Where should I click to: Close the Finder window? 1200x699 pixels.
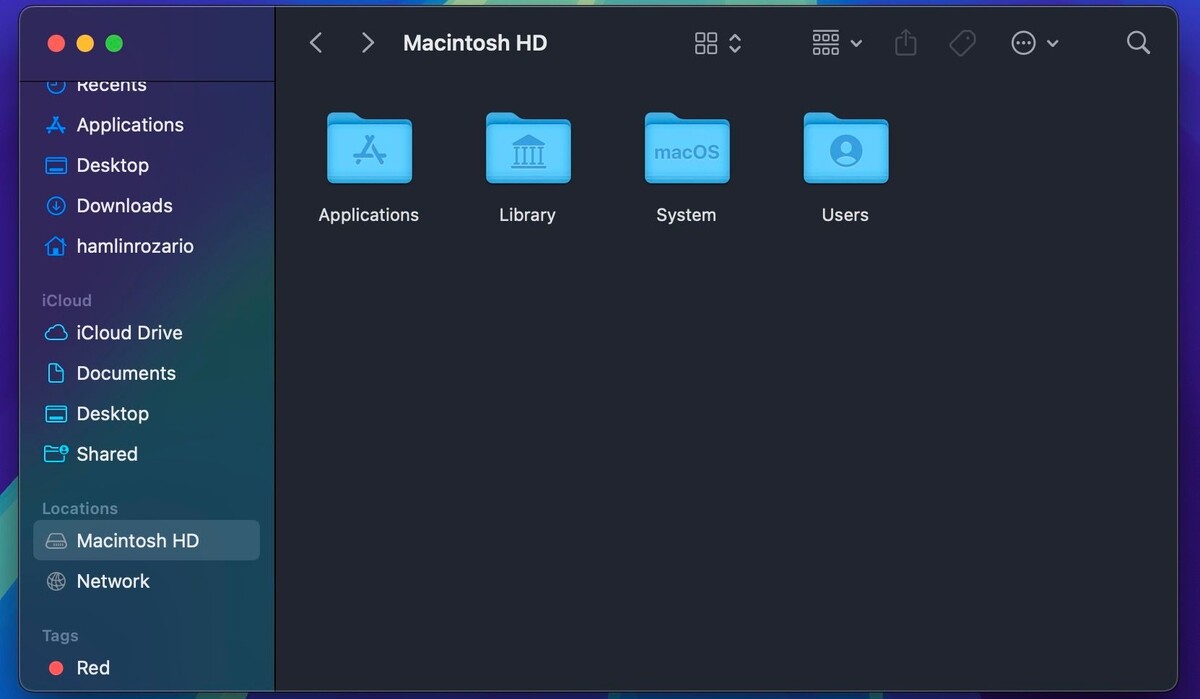pos(56,43)
